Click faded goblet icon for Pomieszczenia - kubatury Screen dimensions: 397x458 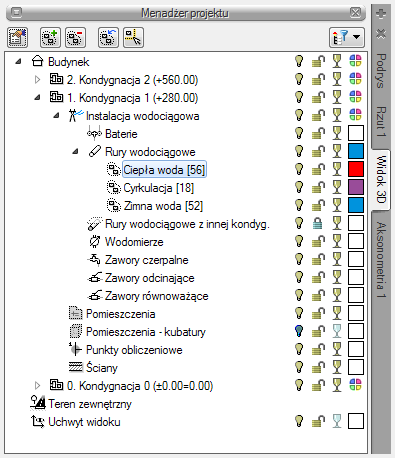[x=337, y=331]
